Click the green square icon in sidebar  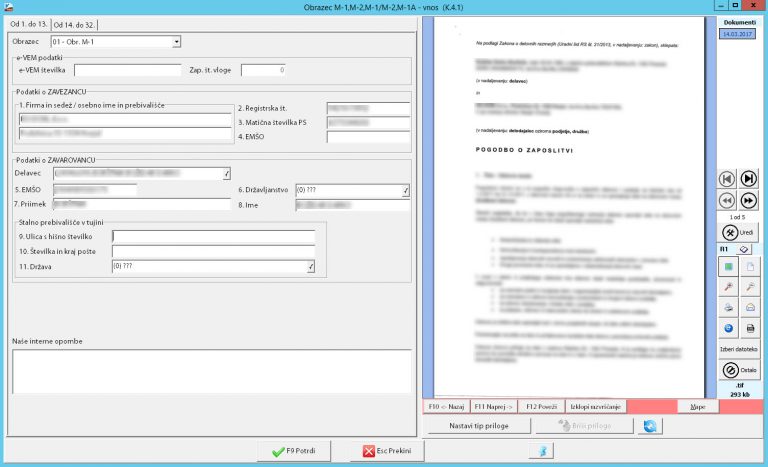728,266
